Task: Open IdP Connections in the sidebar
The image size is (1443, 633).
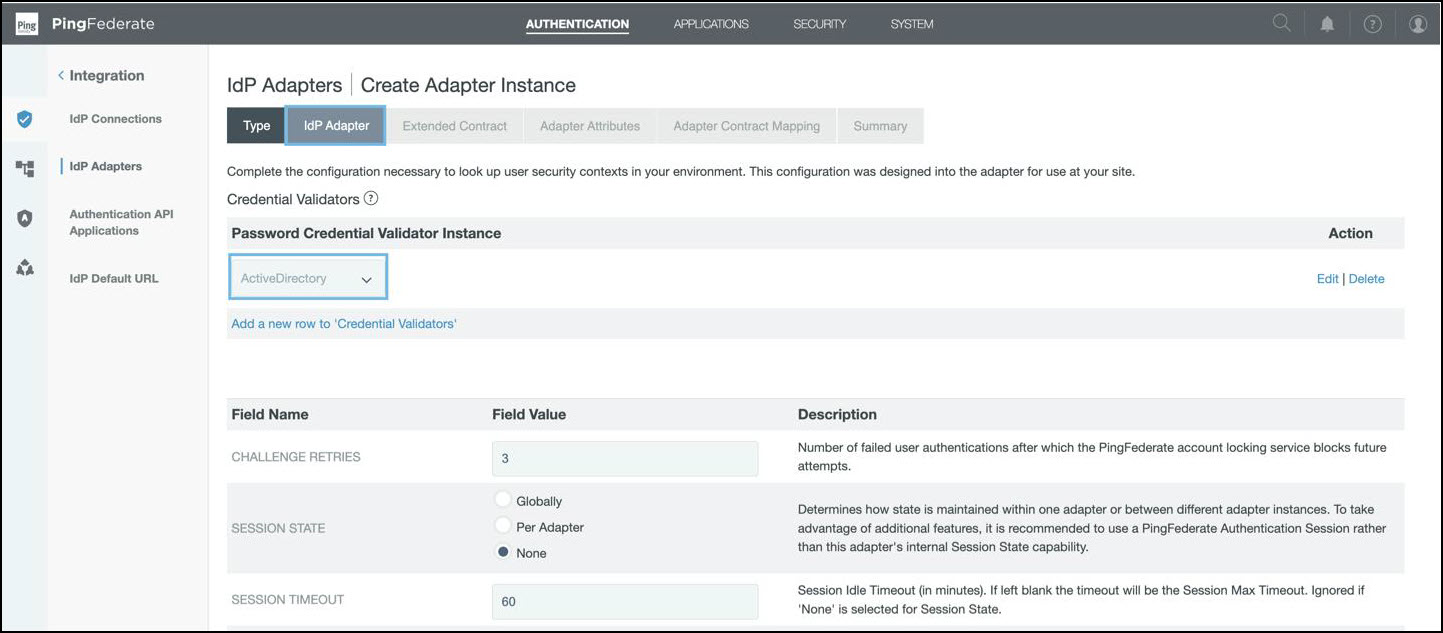Action: pos(115,119)
